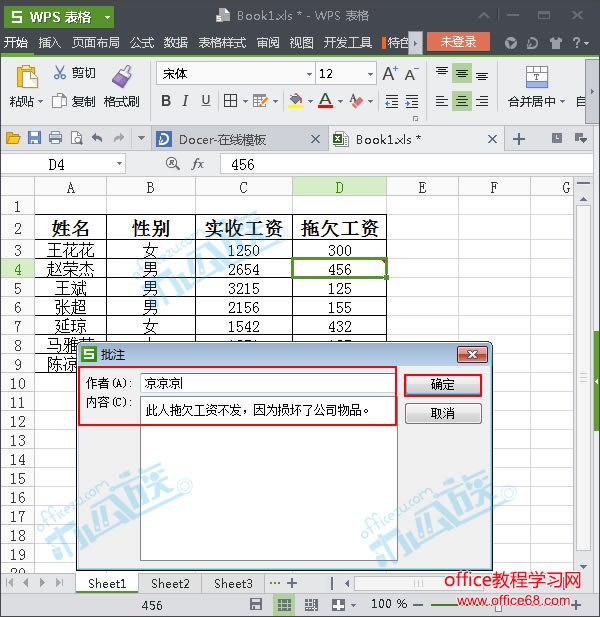Cancel the comment dialog with 取消
600x617 pixels.
(443, 413)
